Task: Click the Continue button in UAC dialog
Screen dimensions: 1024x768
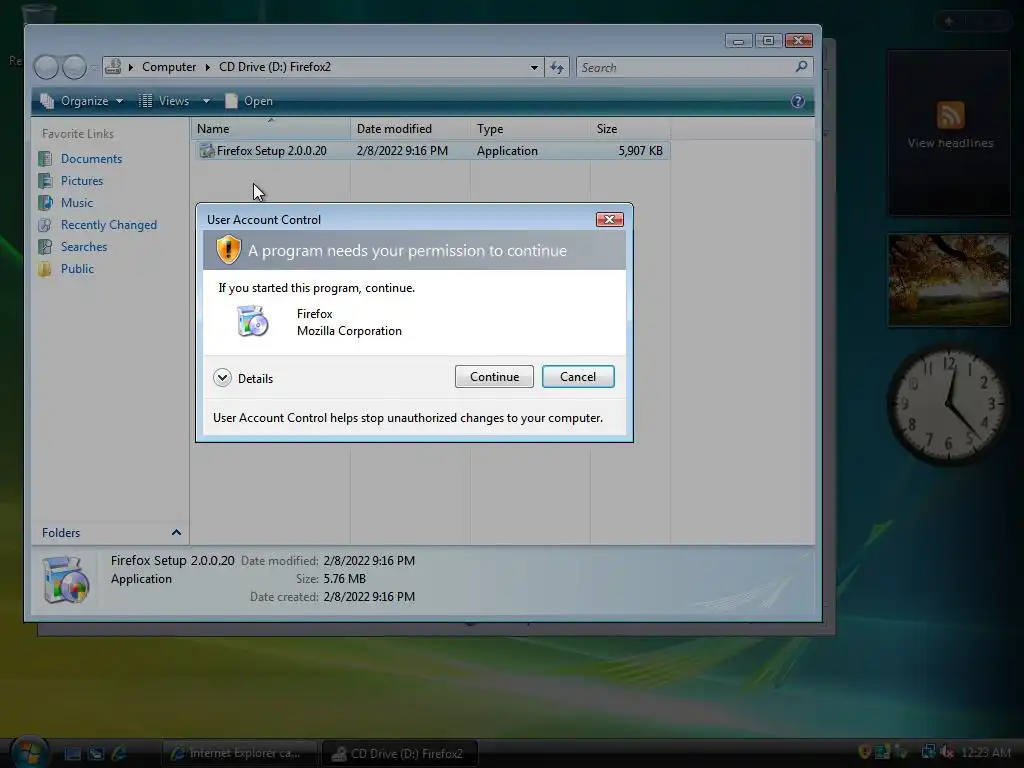Action: (x=494, y=377)
